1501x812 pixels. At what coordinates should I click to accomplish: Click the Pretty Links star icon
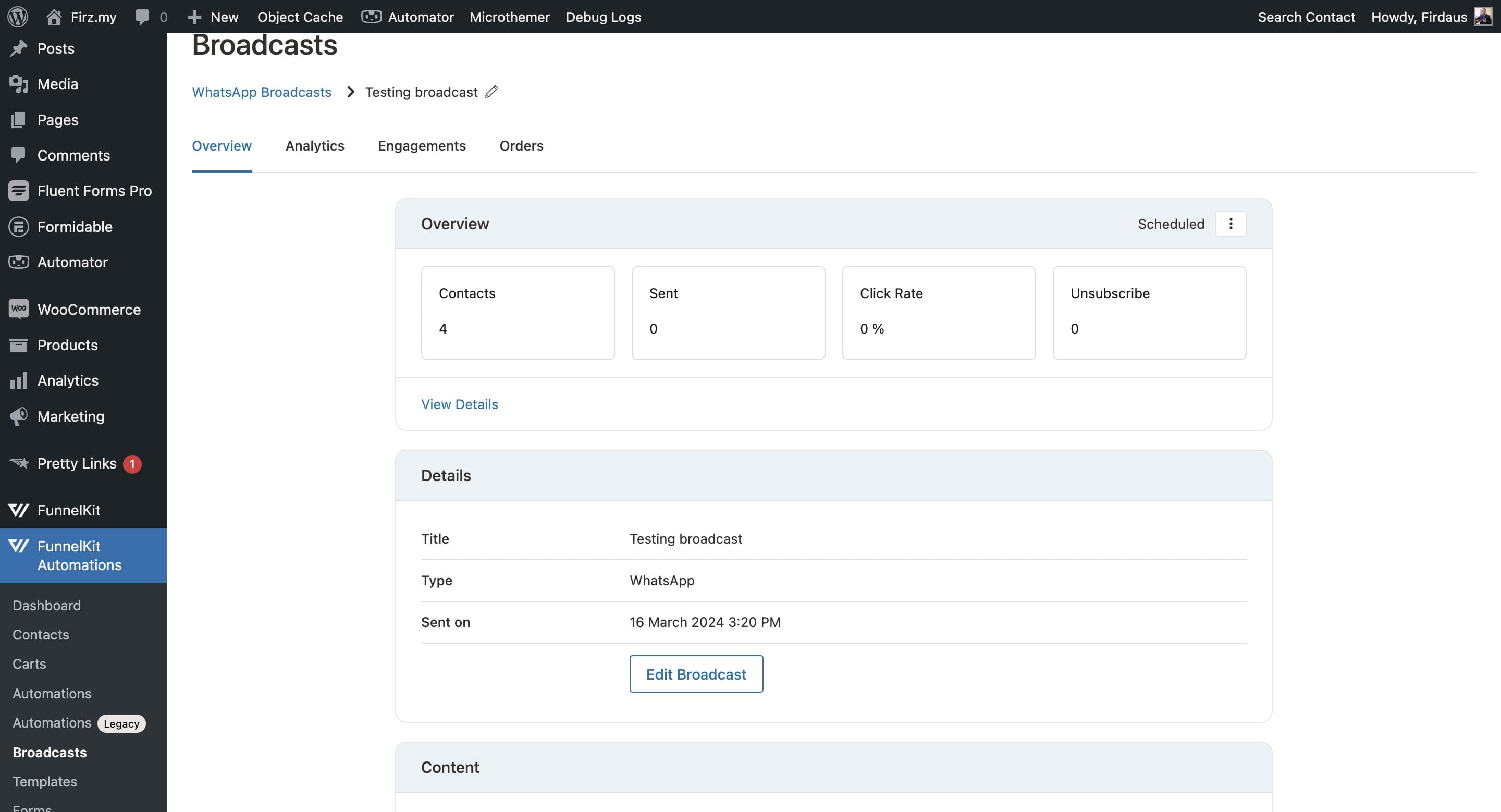coord(19,463)
